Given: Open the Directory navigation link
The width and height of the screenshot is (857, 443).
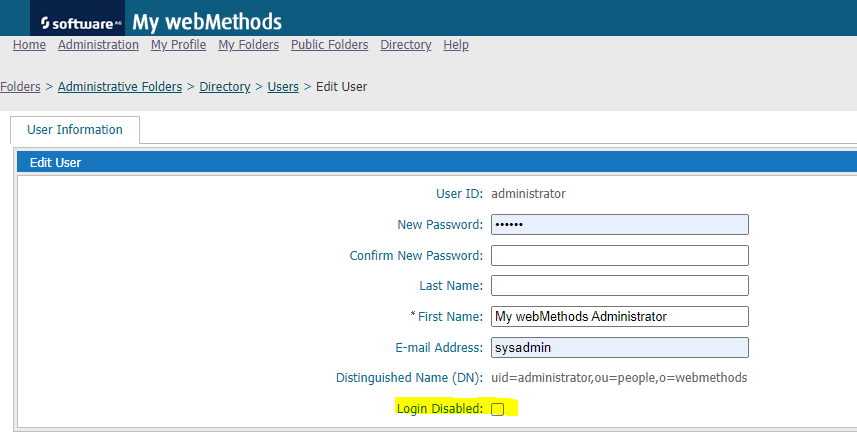Looking at the screenshot, I should coord(406,45).
